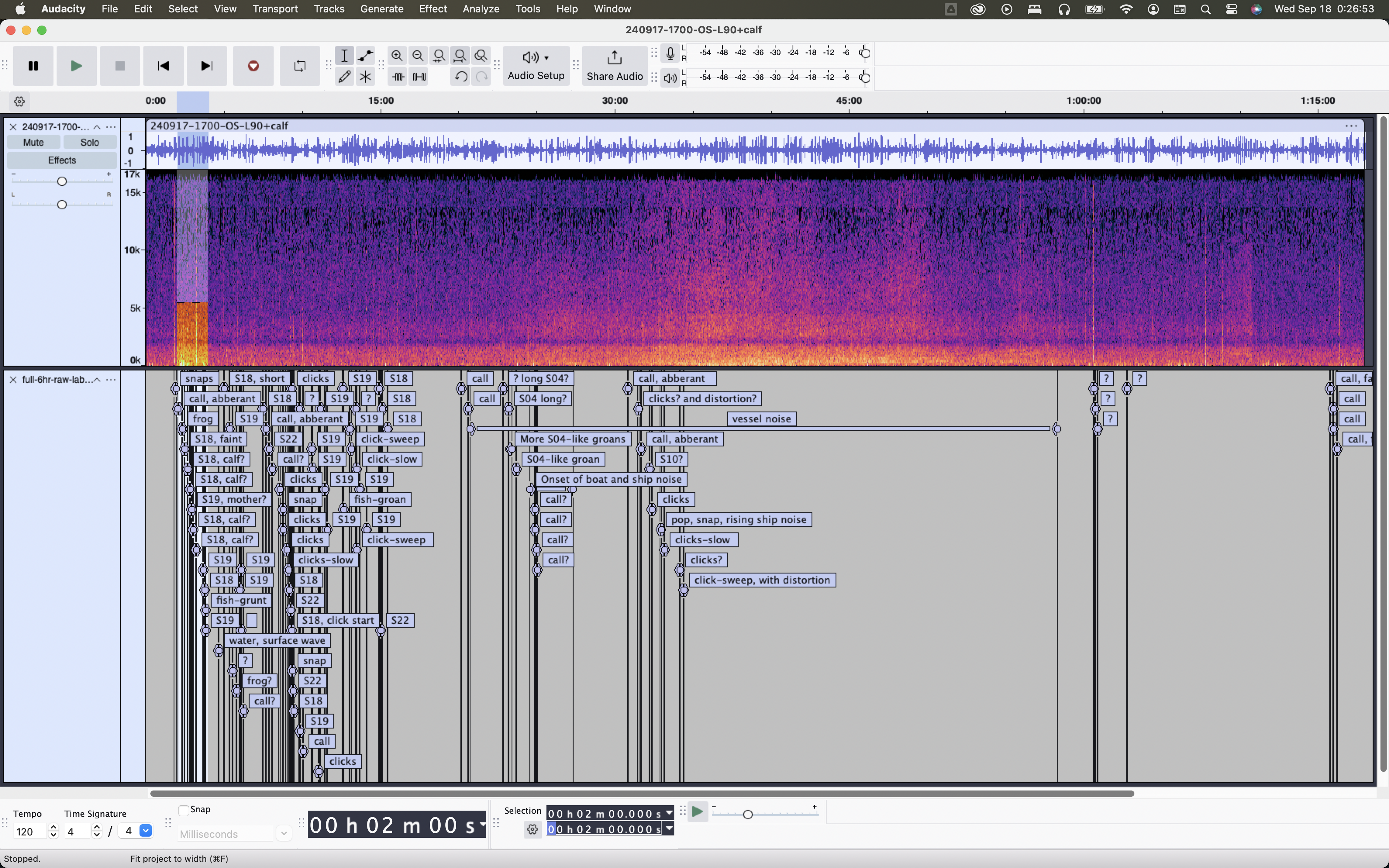Click the Undo arrow icon
The width and height of the screenshot is (1389, 868).
(x=460, y=76)
